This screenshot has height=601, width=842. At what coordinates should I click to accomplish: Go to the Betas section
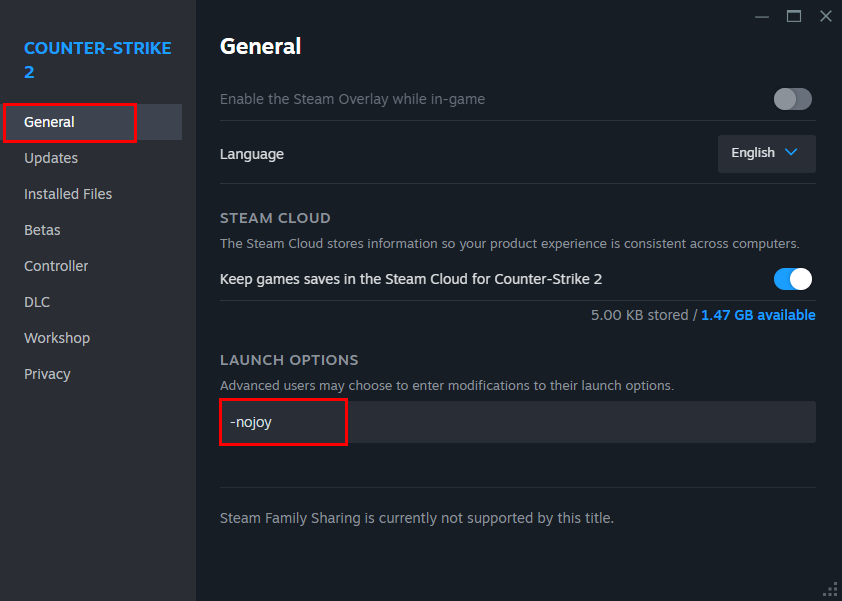click(42, 230)
